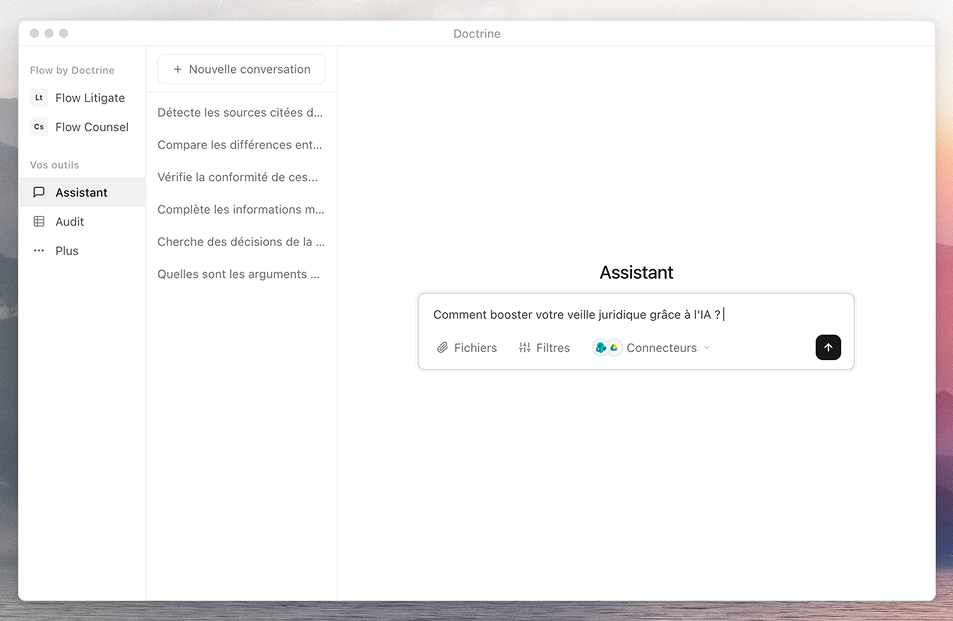Open conversation "Vérifie la conformité de ces..."
953x621 pixels.
tap(238, 177)
